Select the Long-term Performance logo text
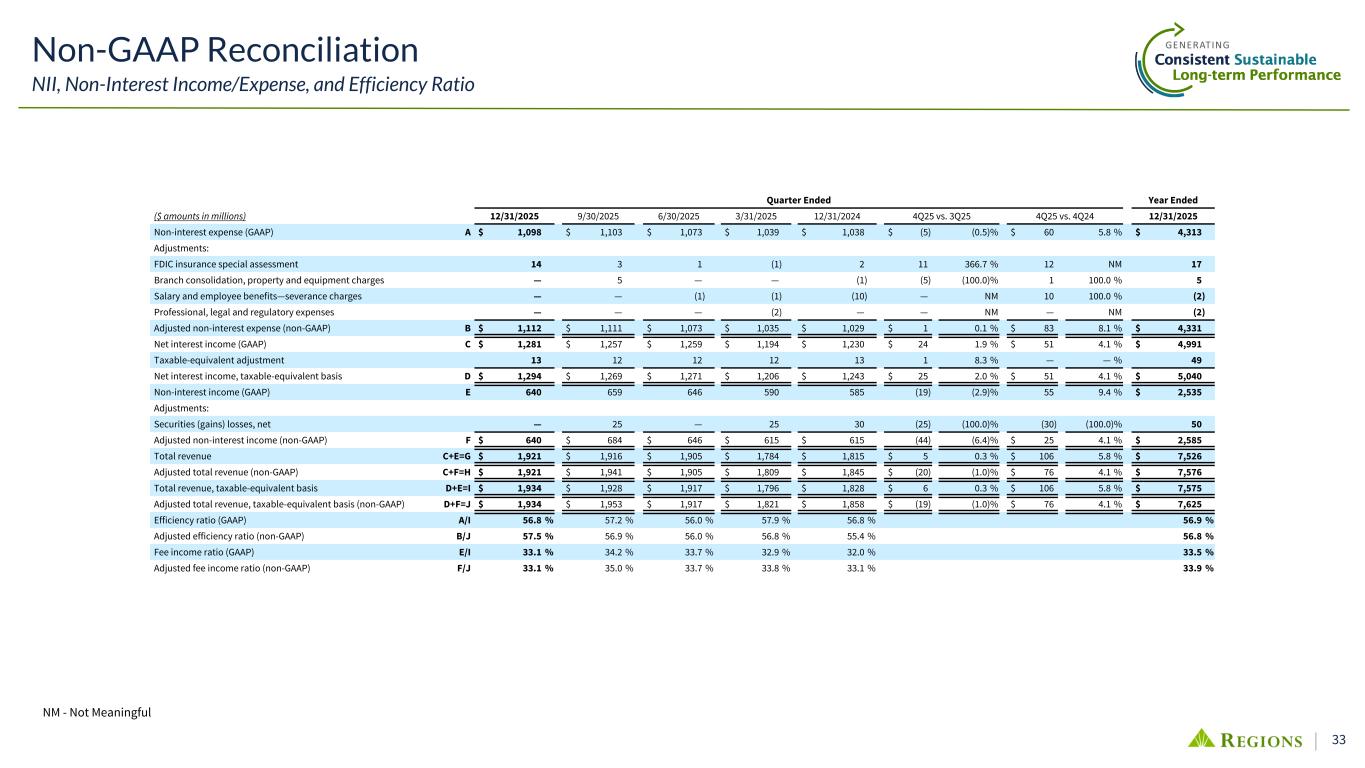The image size is (1365, 768). [1256, 76]
